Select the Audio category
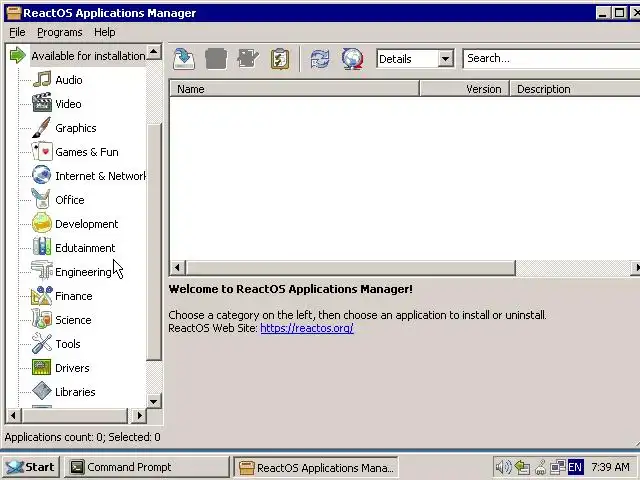The width and height of the screenshot is (640, 480). click(69, 80)
